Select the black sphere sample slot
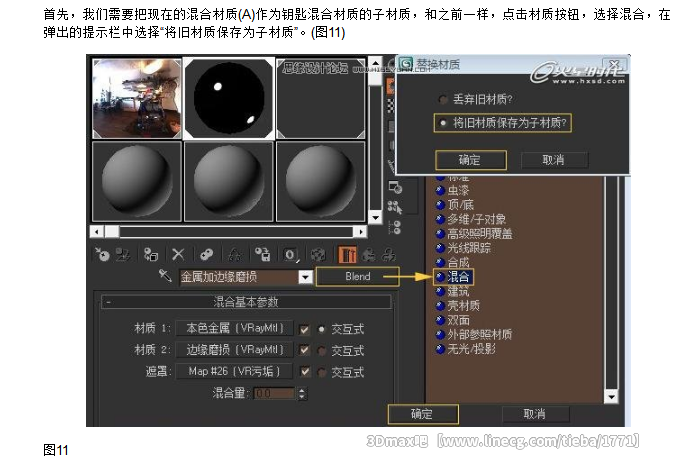 pos(229,99)
